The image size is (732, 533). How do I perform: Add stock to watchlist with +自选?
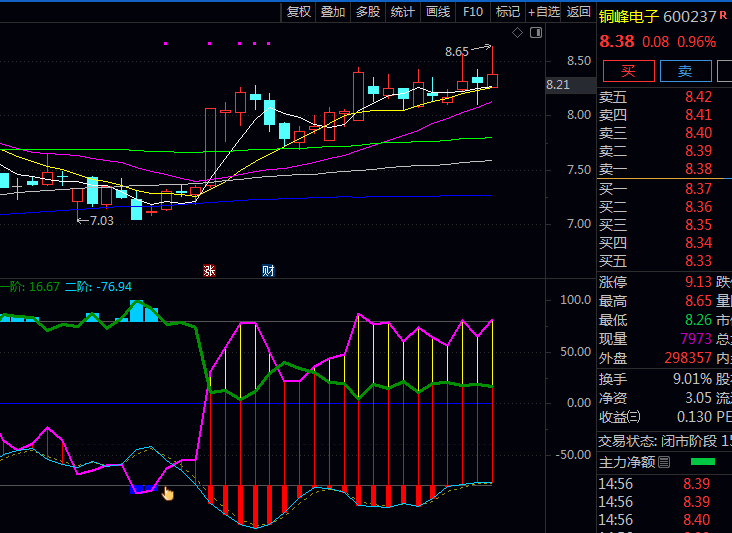[x=543, y=12]
